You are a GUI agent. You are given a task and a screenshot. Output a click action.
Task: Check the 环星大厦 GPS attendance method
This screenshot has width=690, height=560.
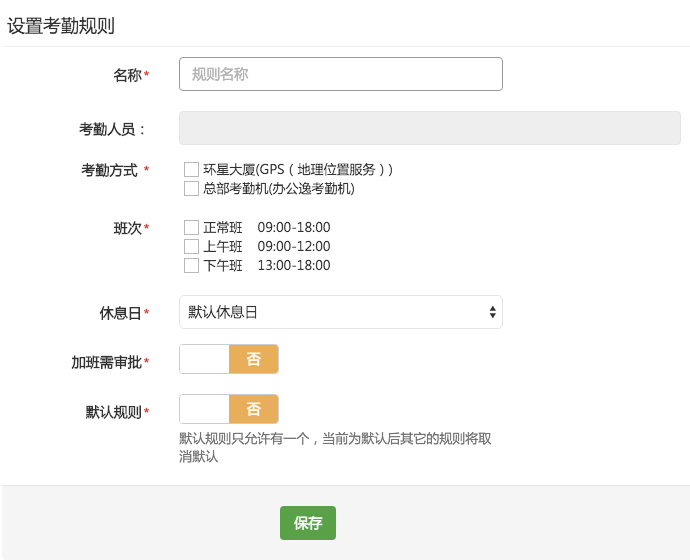pyautogui.click(x=191, y=169)
